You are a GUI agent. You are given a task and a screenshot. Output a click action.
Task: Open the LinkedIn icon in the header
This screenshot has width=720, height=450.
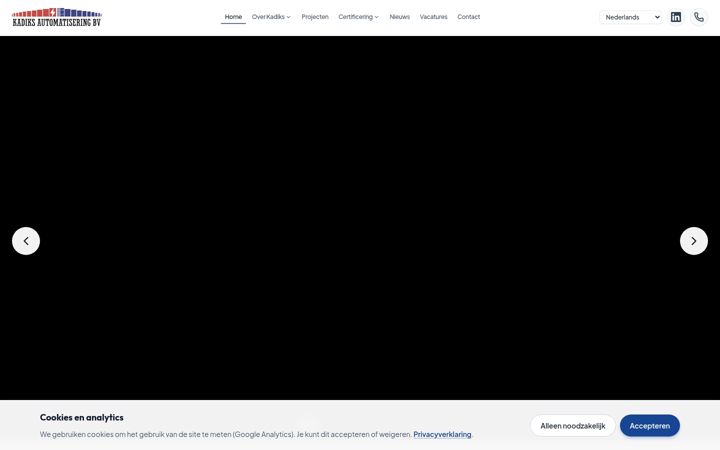pos(675,17)
